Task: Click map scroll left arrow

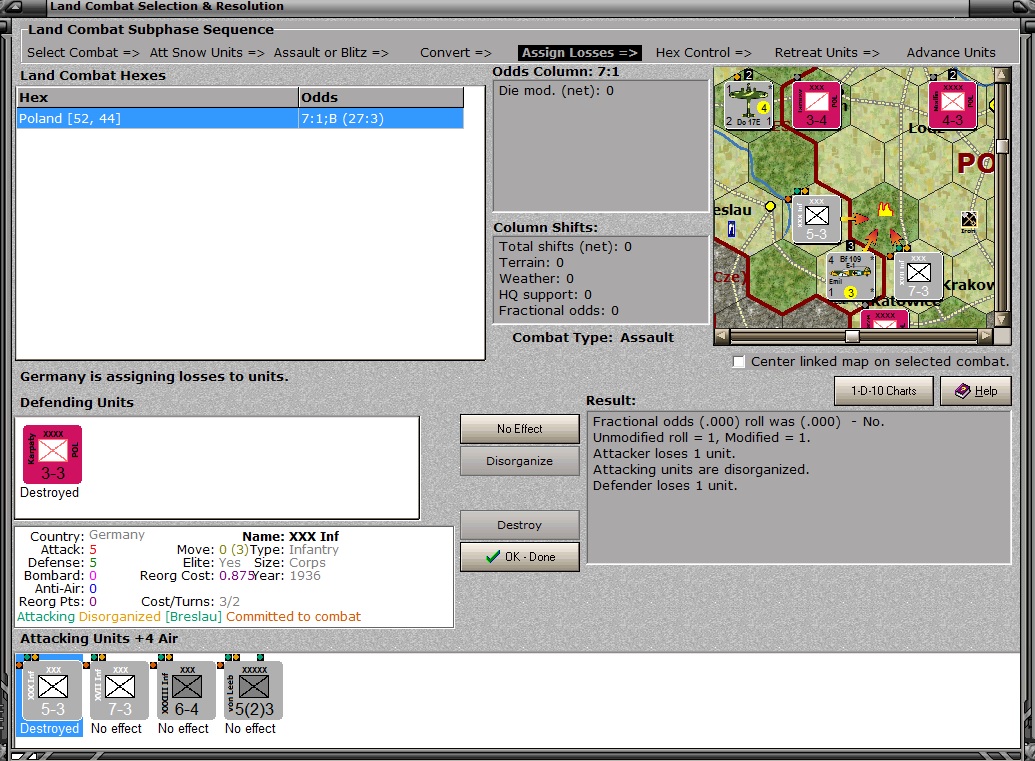Action: coord(721,336)
